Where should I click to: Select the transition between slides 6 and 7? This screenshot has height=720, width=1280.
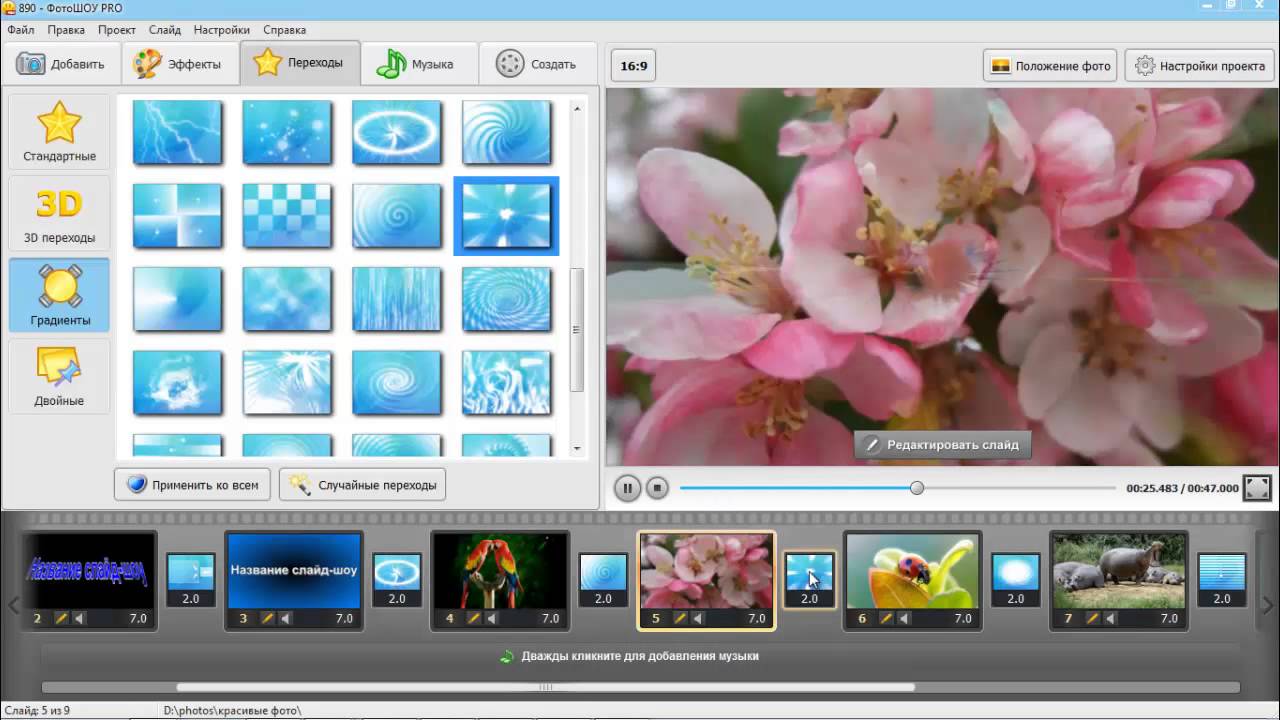point(1016,580)
